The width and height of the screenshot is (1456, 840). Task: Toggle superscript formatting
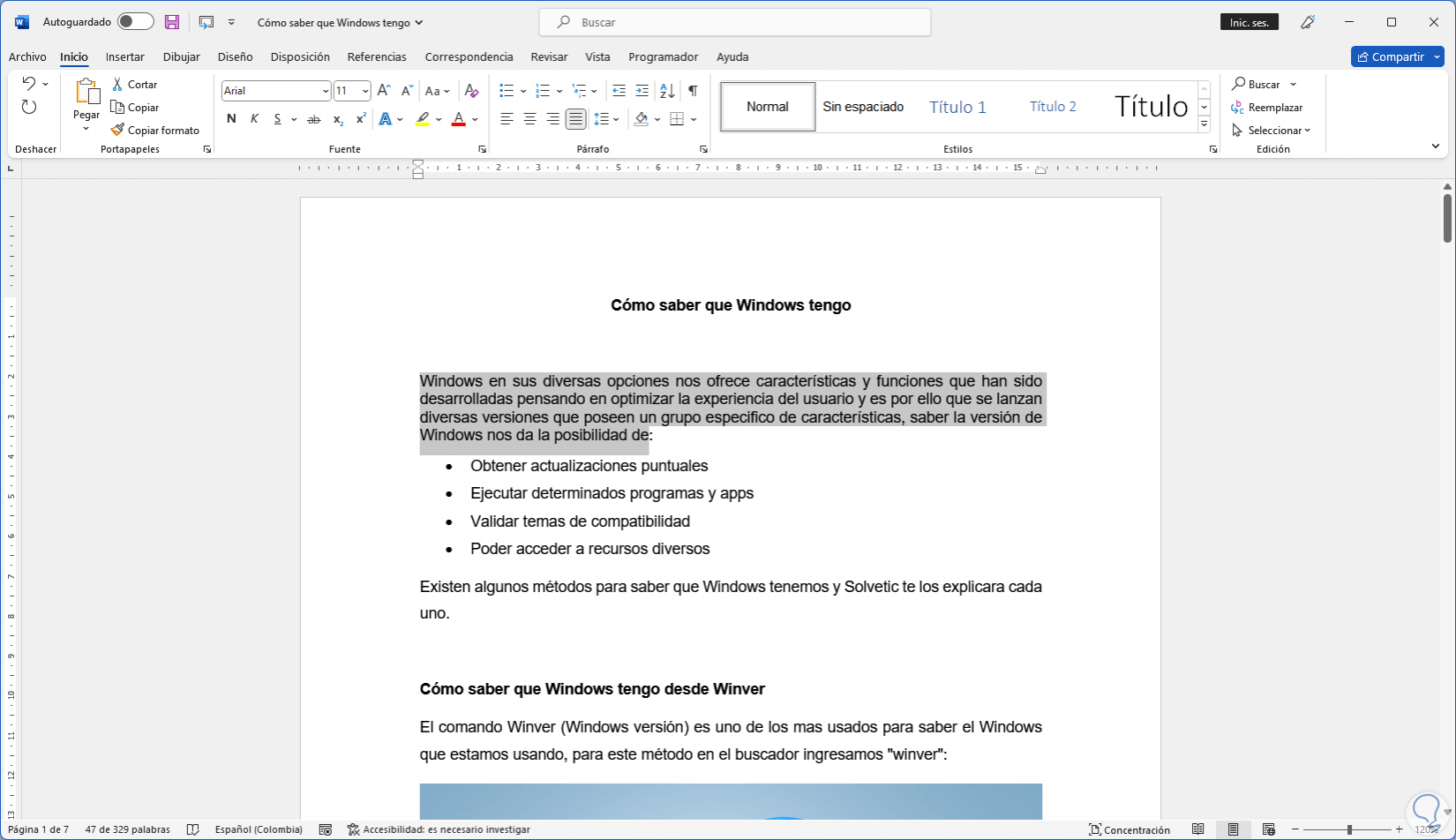click(x=360, y=119)
